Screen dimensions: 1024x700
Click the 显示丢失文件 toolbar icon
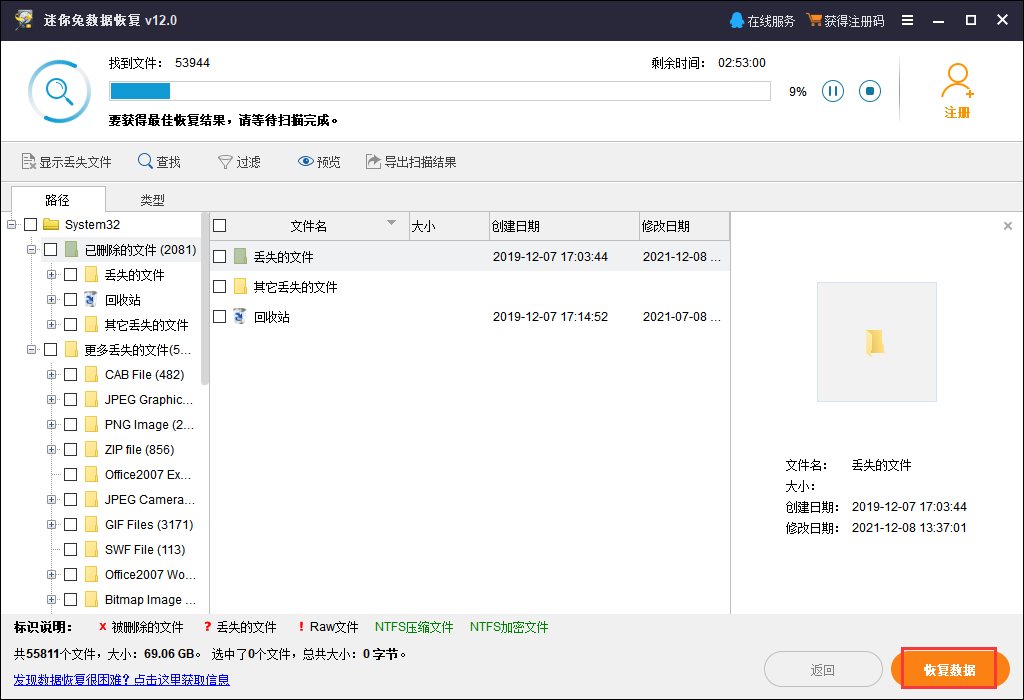click(x=28, y=161)
